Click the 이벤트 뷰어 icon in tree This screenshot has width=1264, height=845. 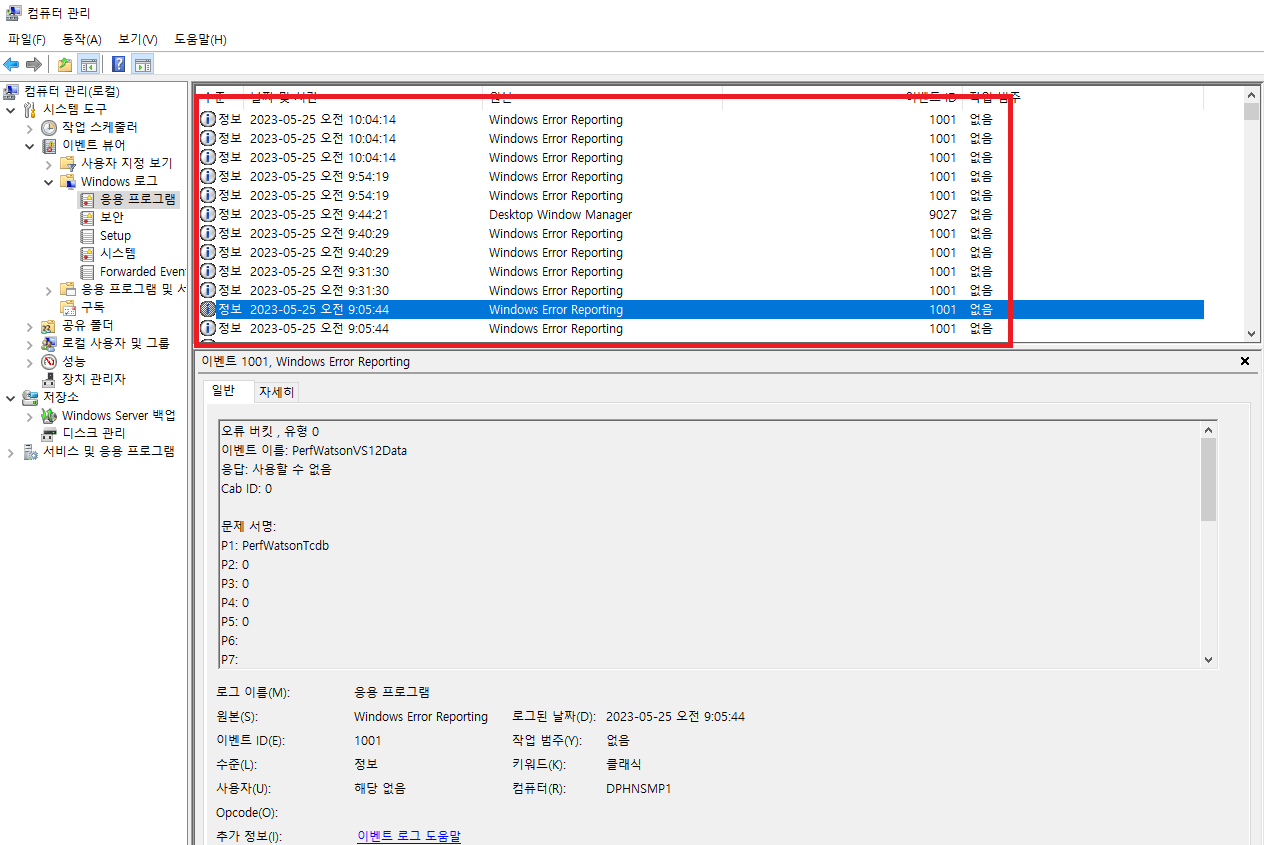click(x=49, y=145)
